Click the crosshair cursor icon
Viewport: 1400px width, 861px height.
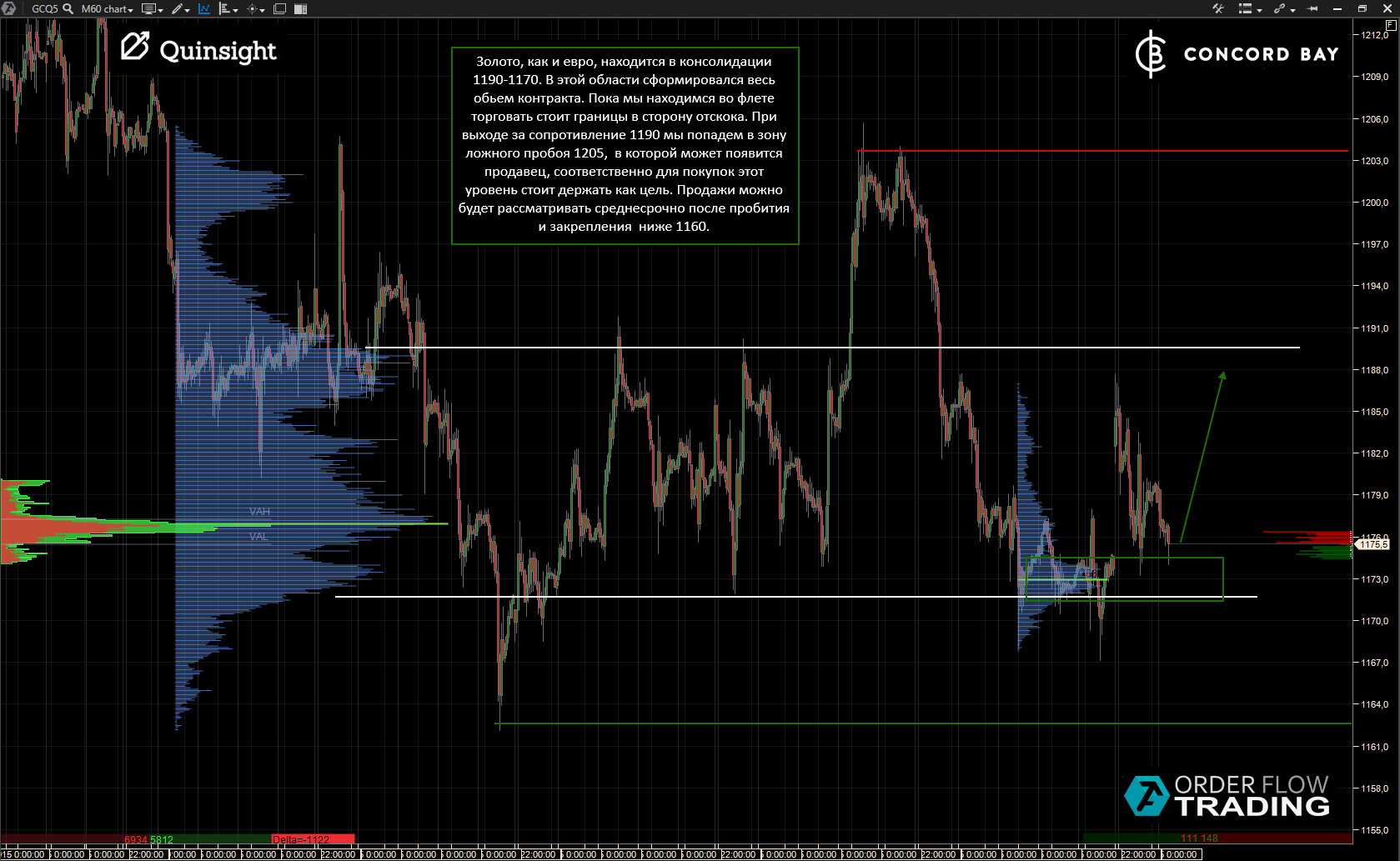(x=252, y=8)
